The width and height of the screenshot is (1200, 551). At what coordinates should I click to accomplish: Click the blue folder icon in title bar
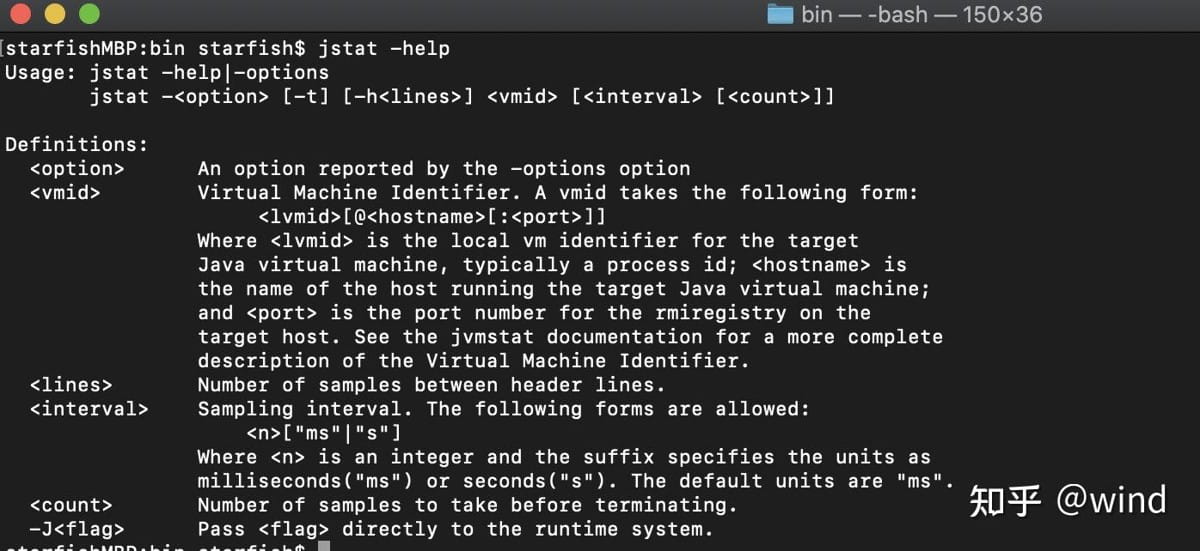[x=780, y=14]
